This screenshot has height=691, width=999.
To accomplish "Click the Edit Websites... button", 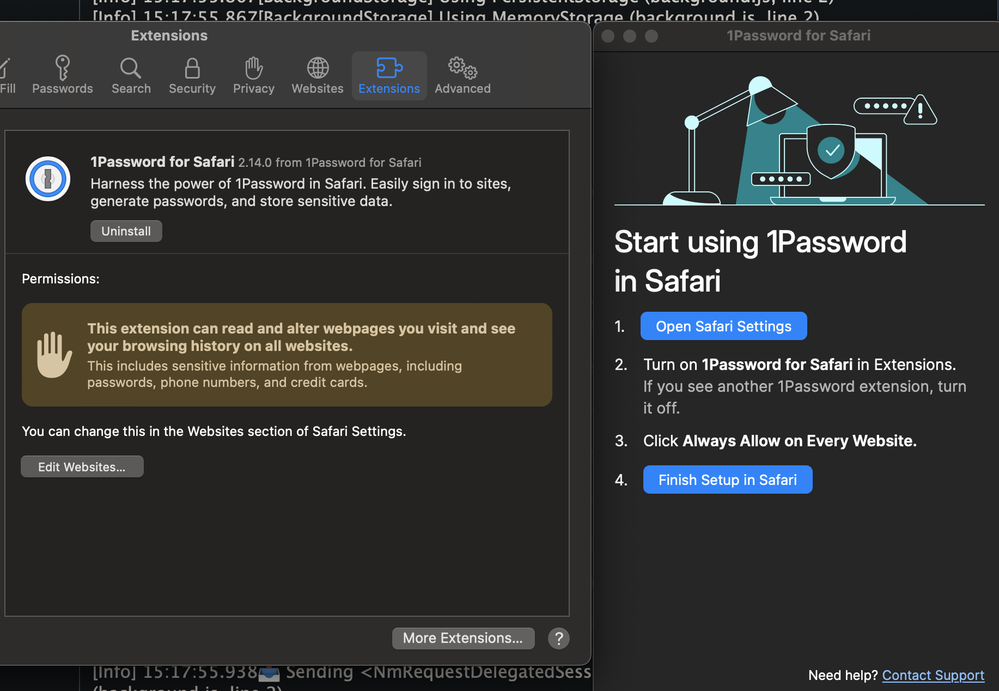I will 82,467.
